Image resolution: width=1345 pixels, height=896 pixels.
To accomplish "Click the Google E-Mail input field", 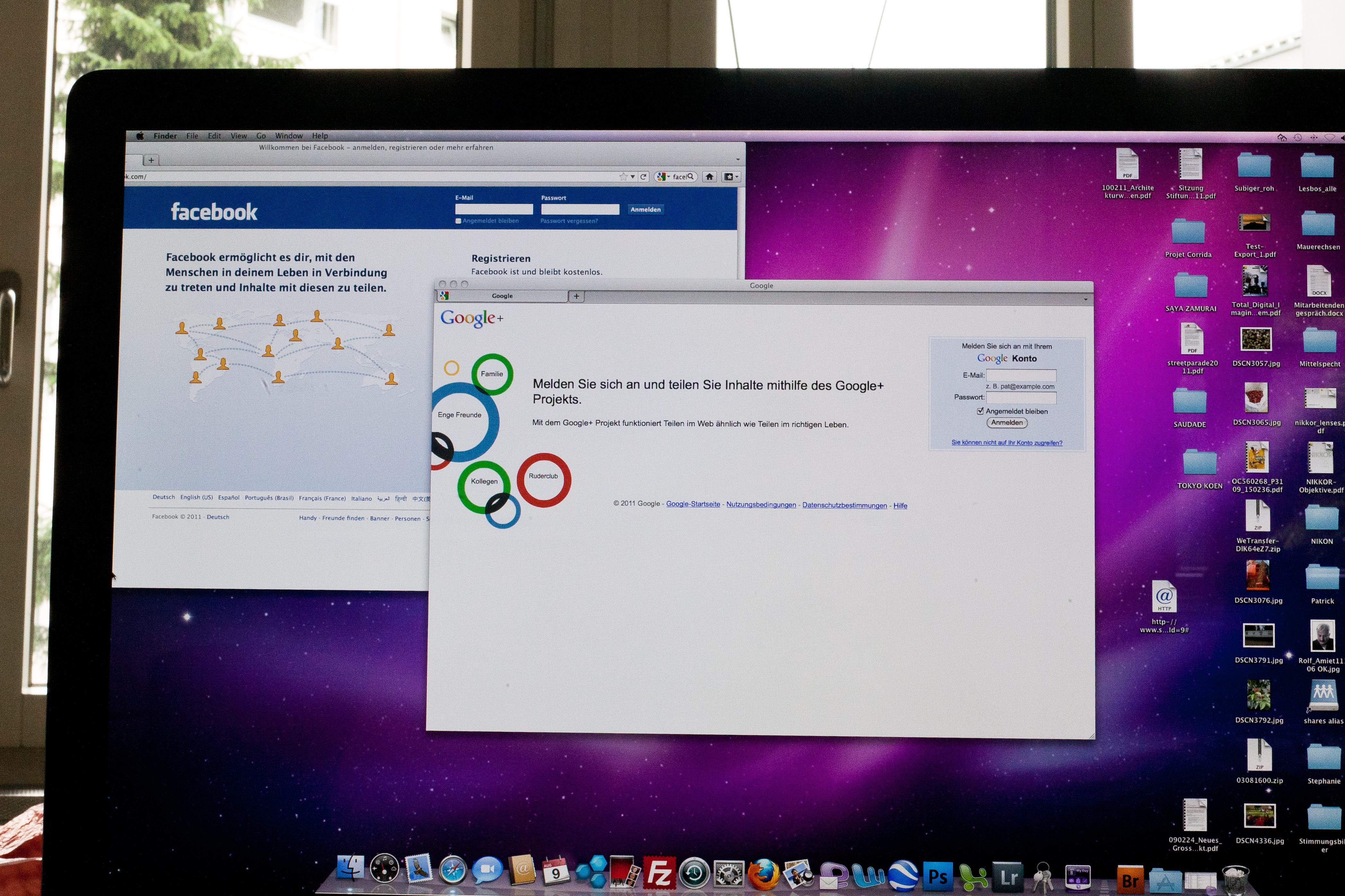I will [x=1021, y=375].
